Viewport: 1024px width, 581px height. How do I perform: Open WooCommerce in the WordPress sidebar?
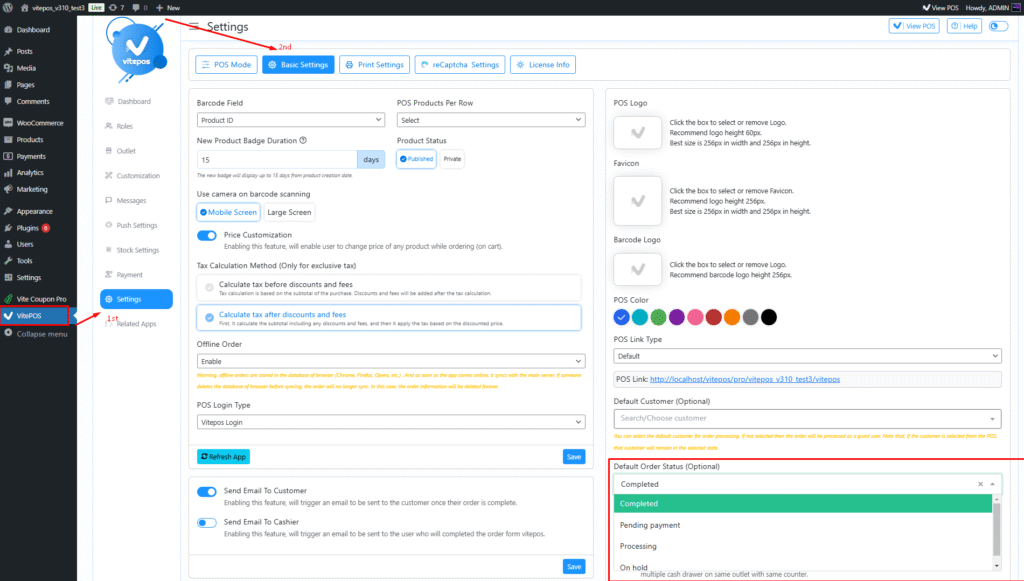pos(38,123)
